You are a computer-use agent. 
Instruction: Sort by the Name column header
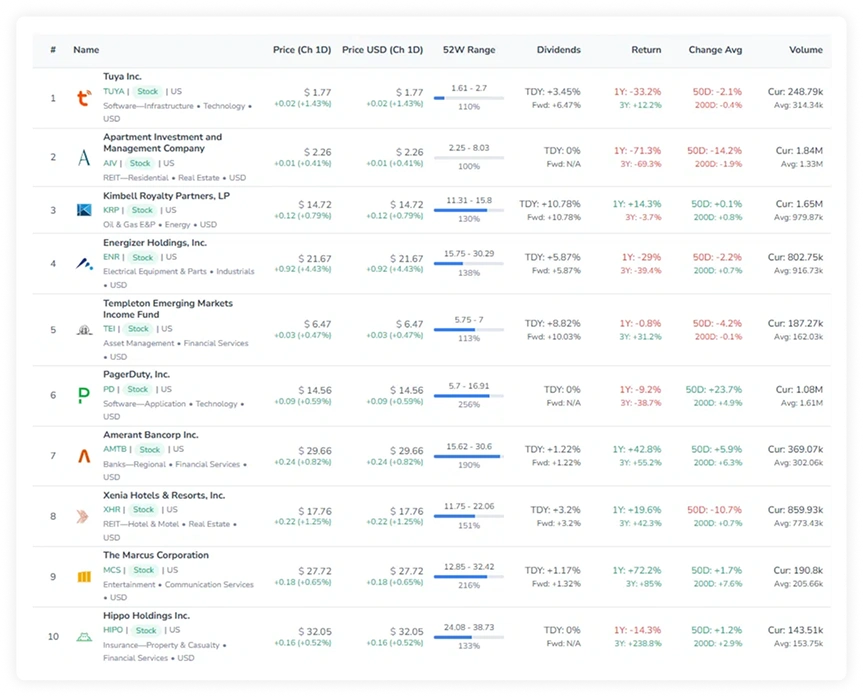(x=86, y=50)
